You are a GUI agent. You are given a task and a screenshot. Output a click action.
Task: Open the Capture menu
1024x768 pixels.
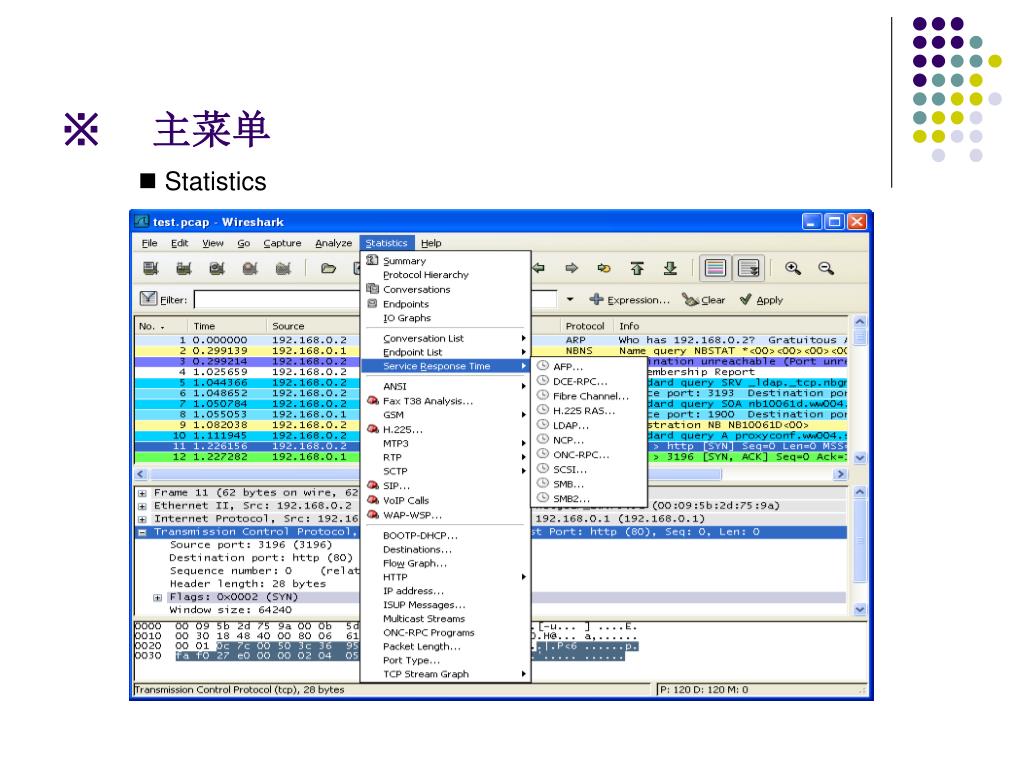pos(282,243)
